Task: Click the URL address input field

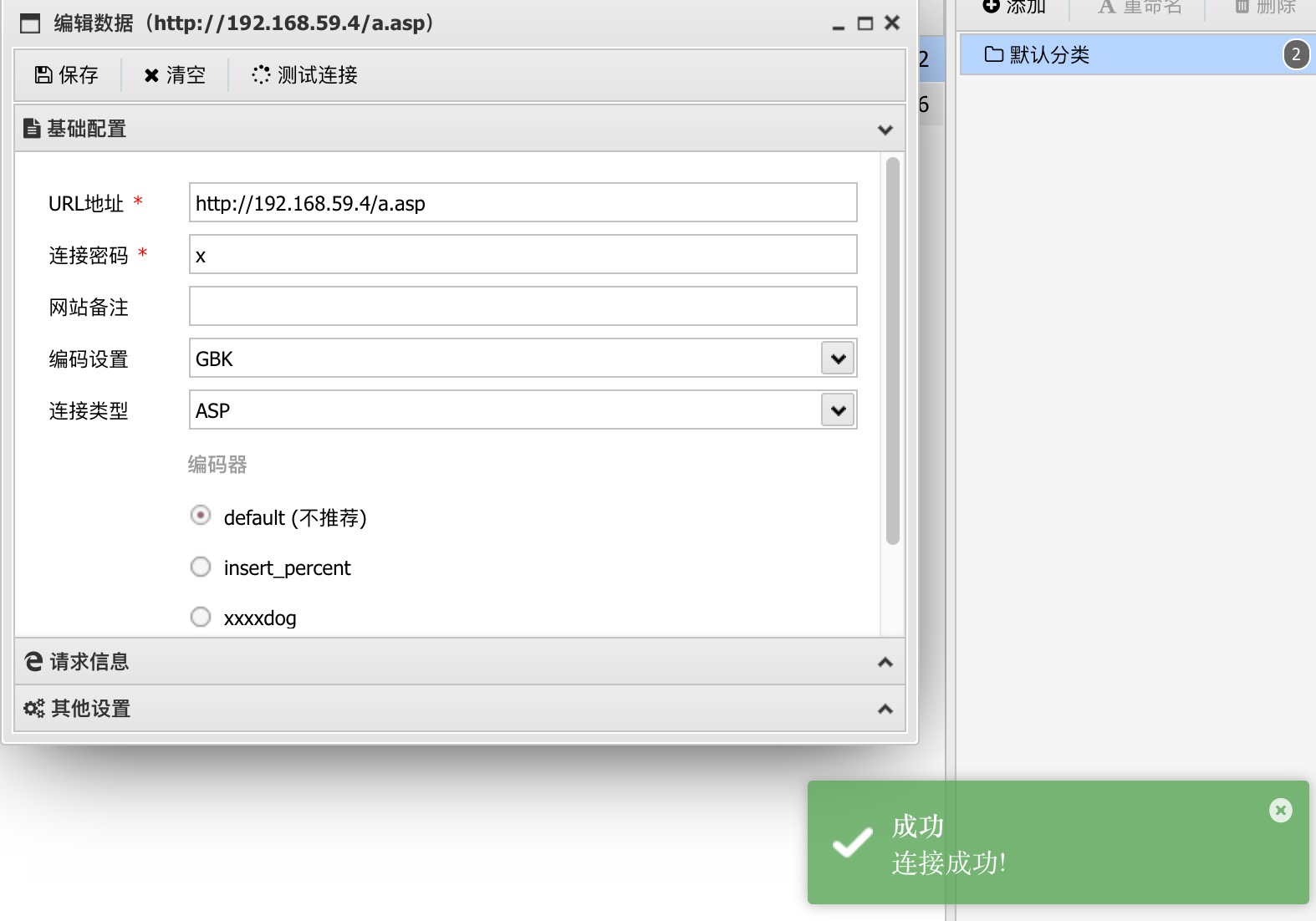Action: click(x=523, y=203)
